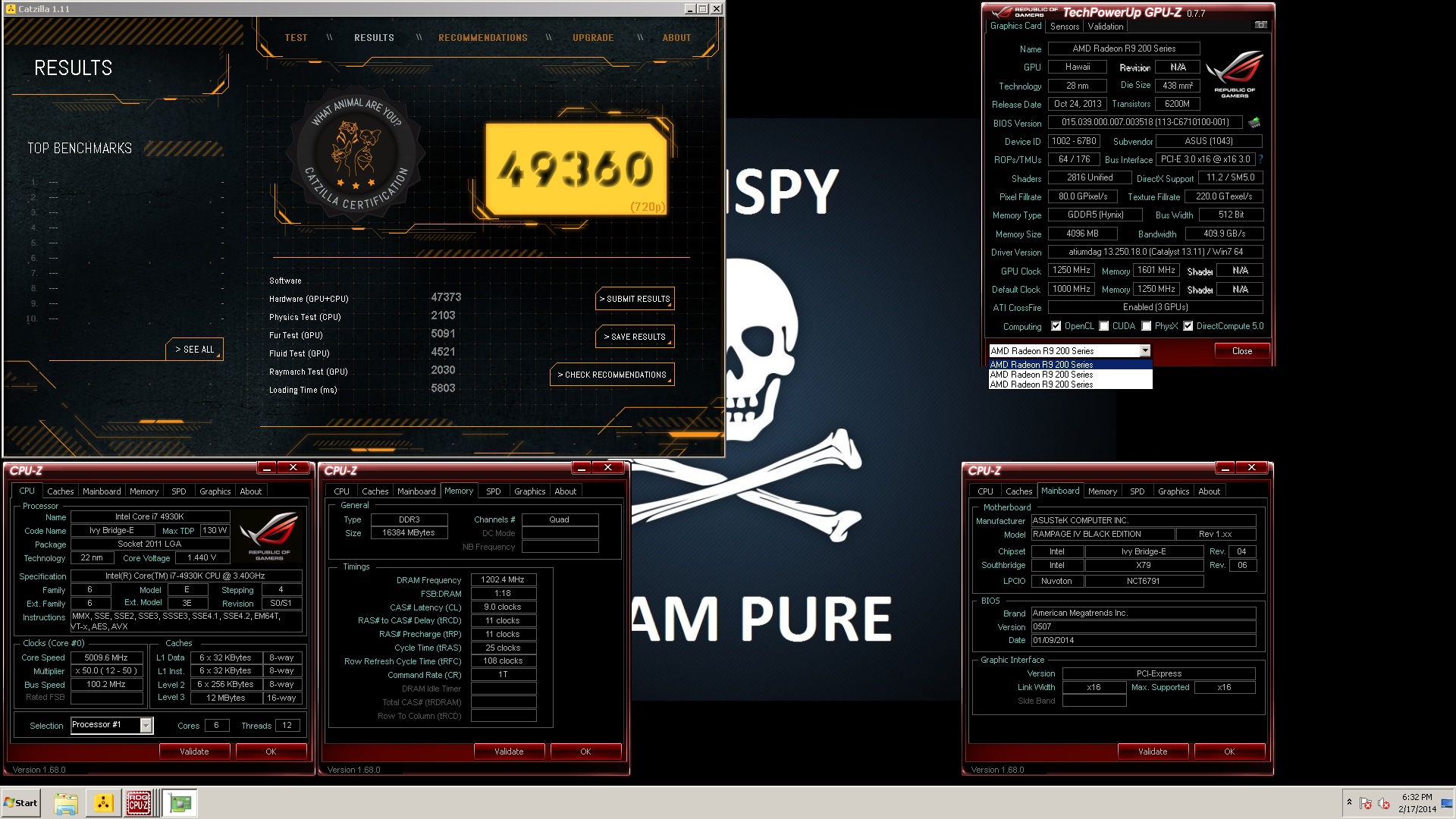The height and width of the screenshot is (819, 1456).
Task: Select the Graphics Card tab in GPU-Z
Action: click(1015, 26)
